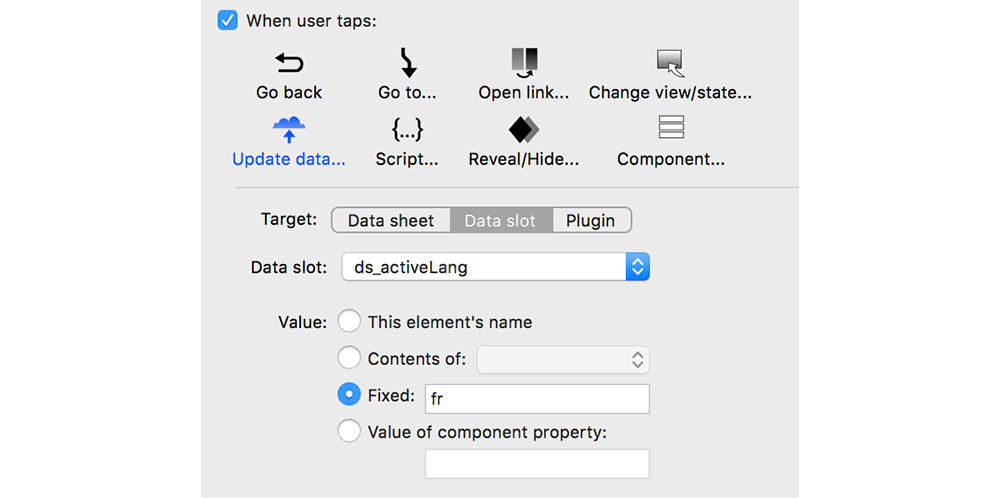Image resolution: width=1000 pixels, height=498 pixels.
Task: Select the Contents of radio button
Action: (x=349, y=358)
